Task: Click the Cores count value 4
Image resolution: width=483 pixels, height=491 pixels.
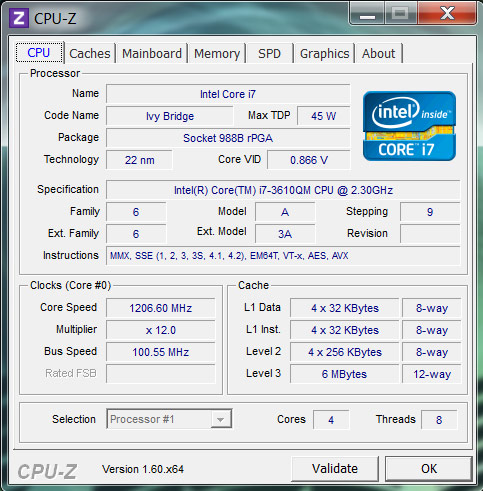Action: [x=331, y=420]
